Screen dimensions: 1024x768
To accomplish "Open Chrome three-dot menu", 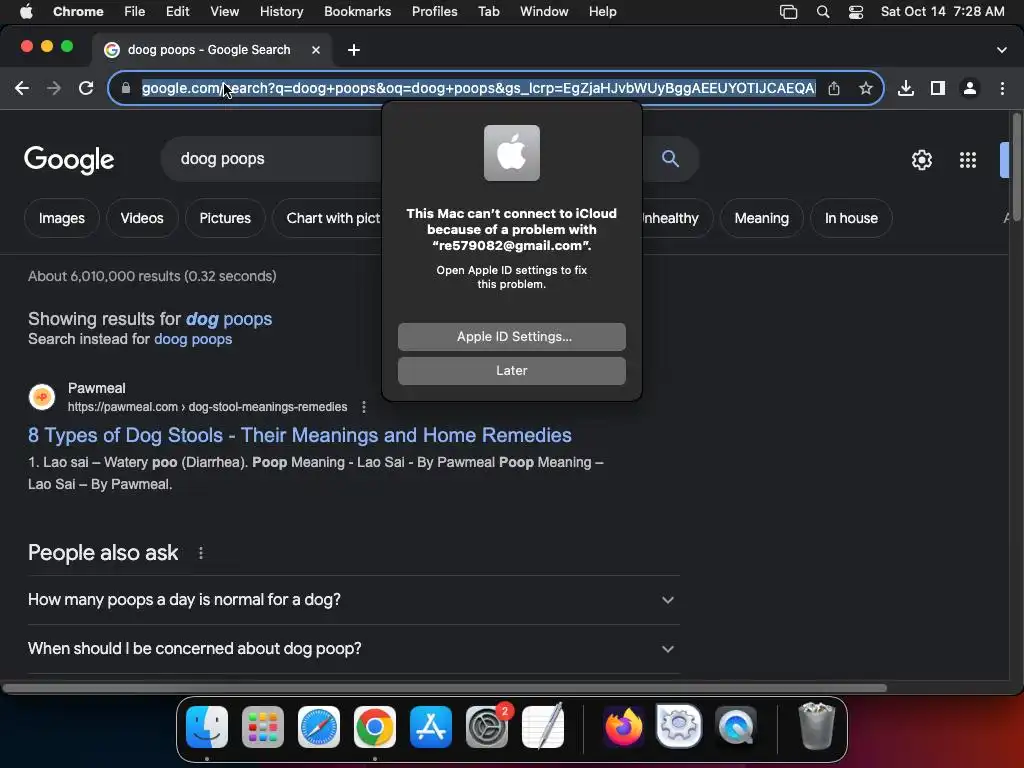I will point(1002,88).
